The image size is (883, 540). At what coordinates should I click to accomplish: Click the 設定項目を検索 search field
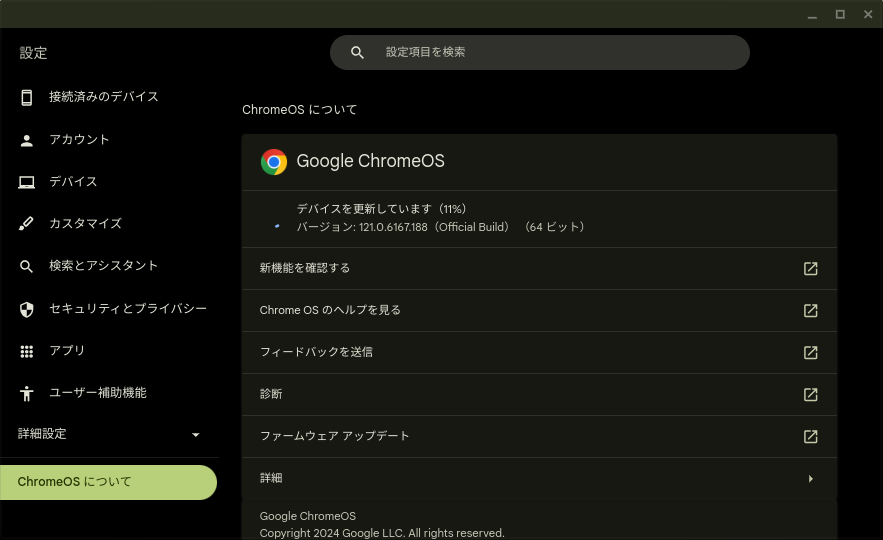click(x=539, y=52)
